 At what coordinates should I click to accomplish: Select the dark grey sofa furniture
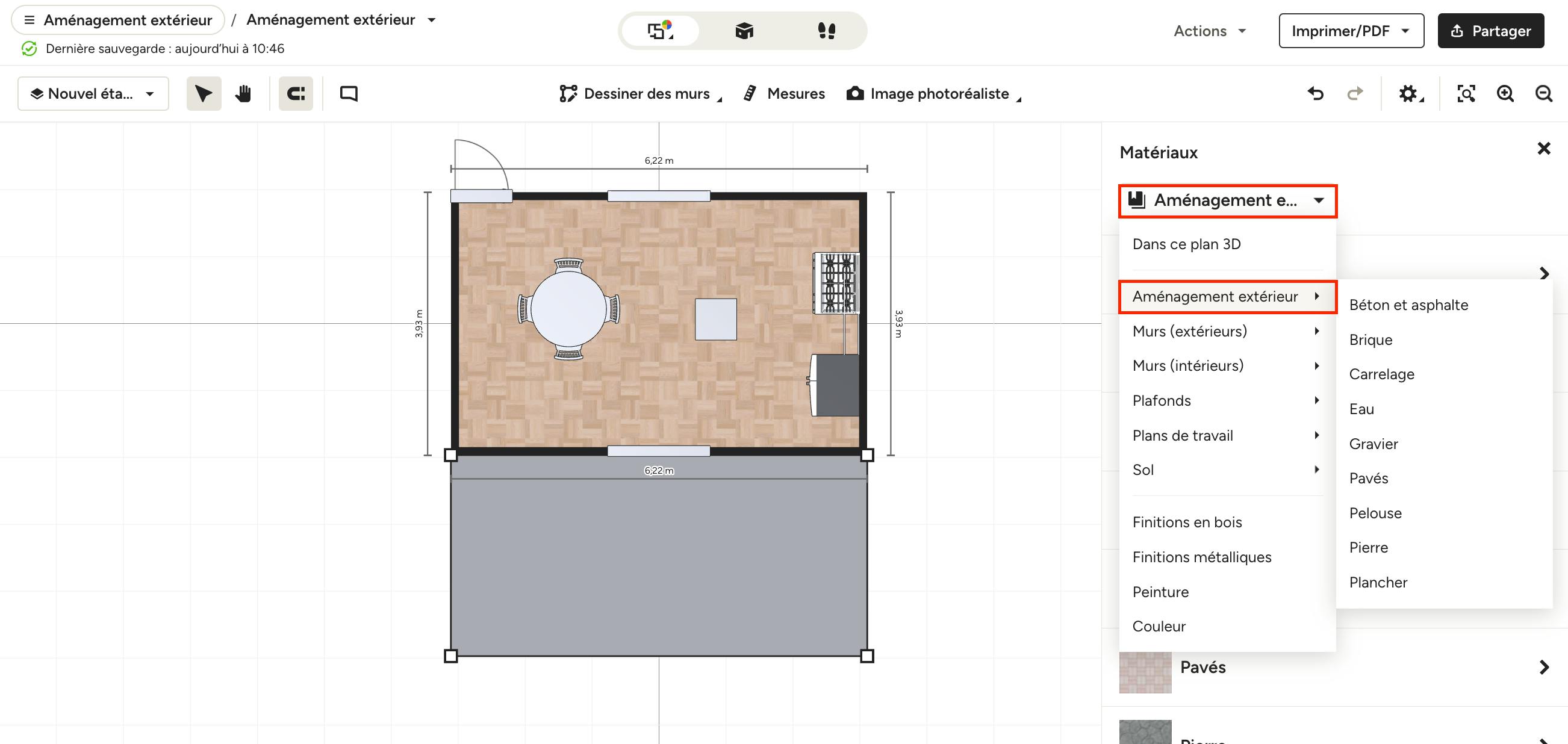coord(835,386)
